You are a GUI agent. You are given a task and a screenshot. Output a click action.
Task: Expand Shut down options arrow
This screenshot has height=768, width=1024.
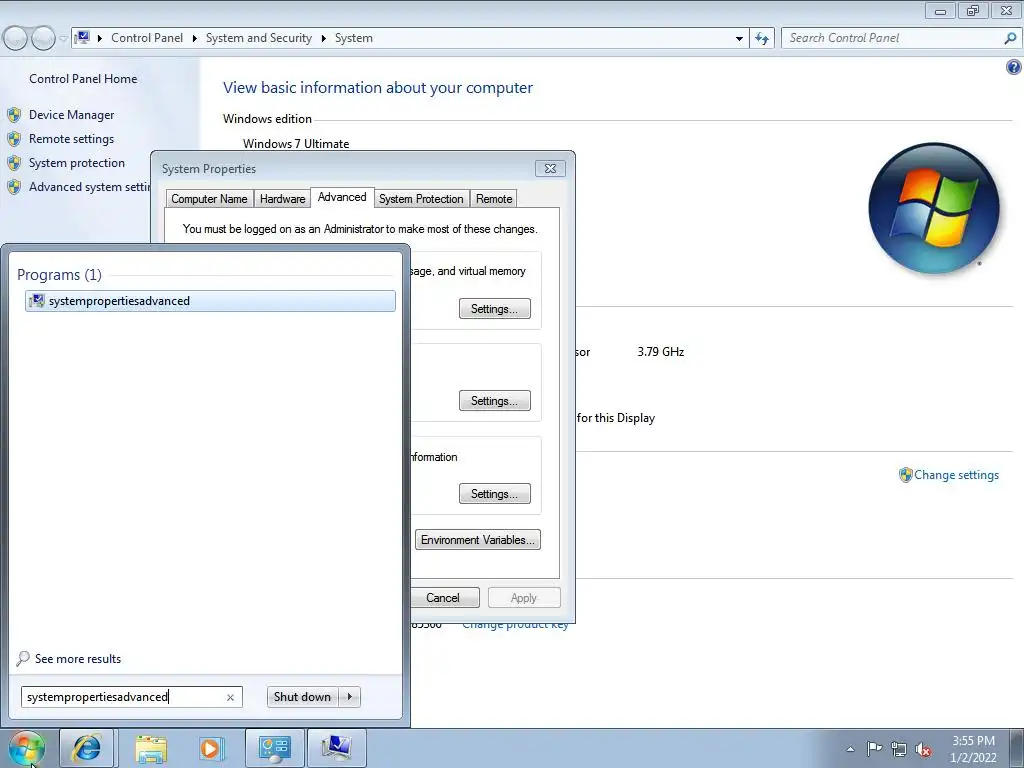click(x=350, y=697)
